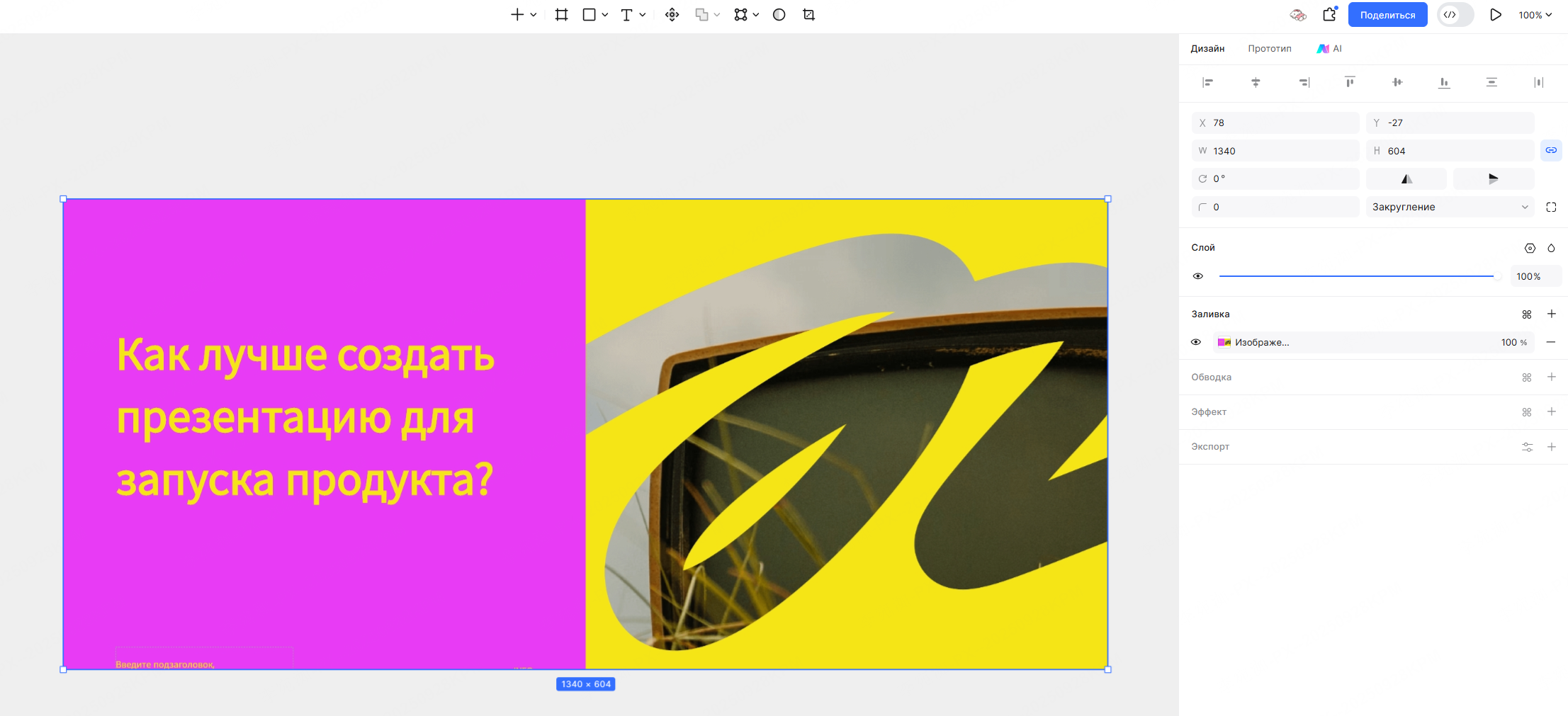1568x716 pixels.
Task: Align selection to bottom
Action: pyautogui.click(x=1444, y=82)
